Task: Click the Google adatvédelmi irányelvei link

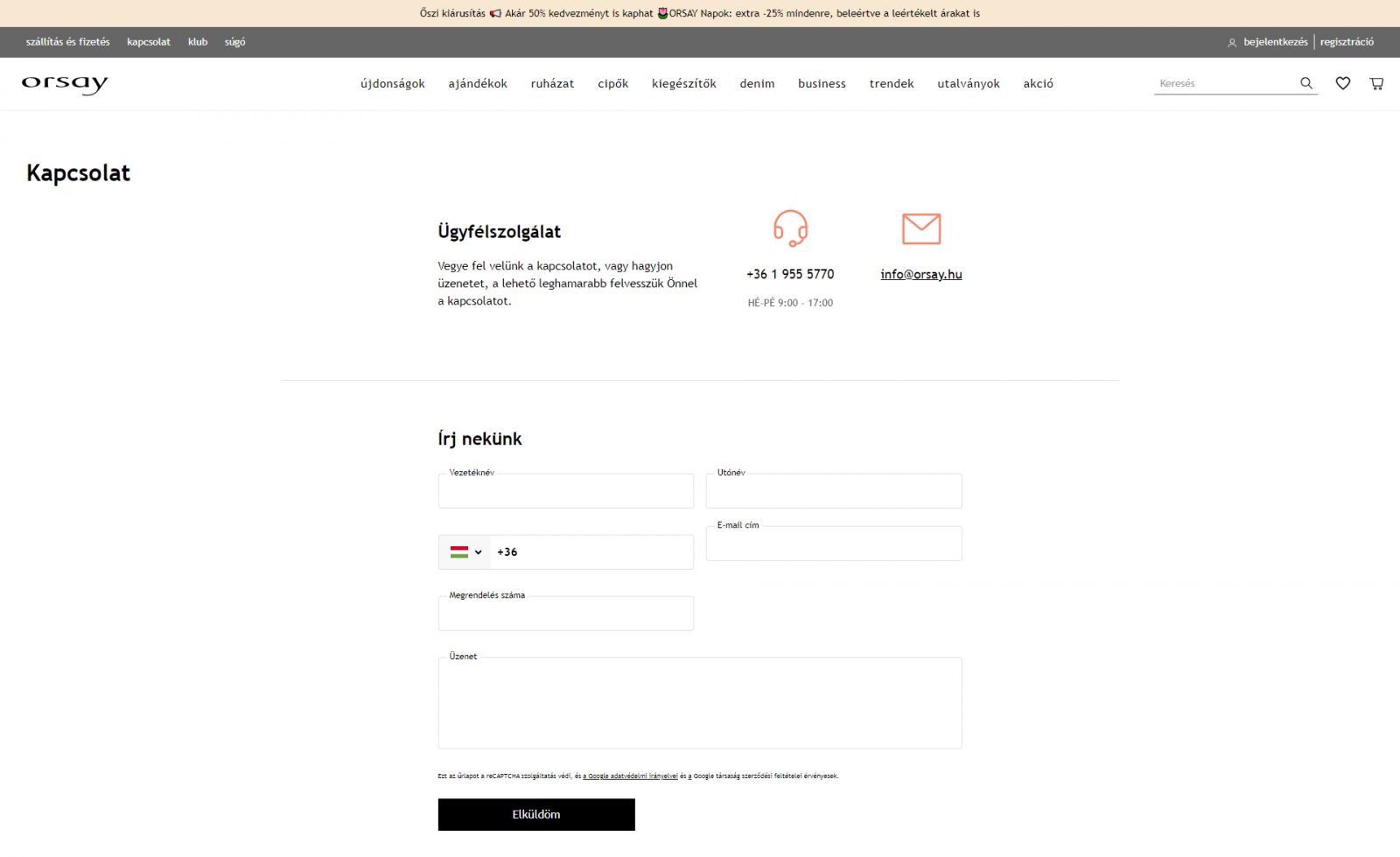Action: coord(631,776)
